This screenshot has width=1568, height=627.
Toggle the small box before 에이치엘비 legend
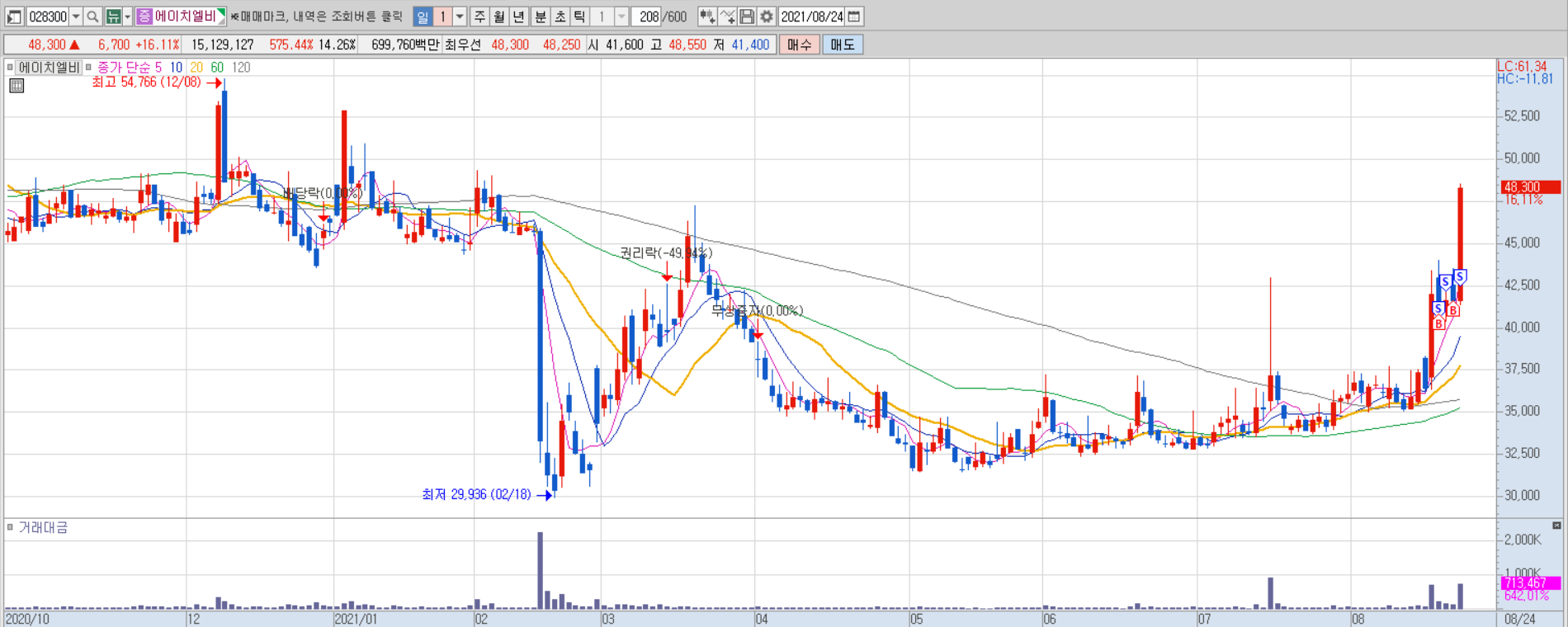click(10, 68)
